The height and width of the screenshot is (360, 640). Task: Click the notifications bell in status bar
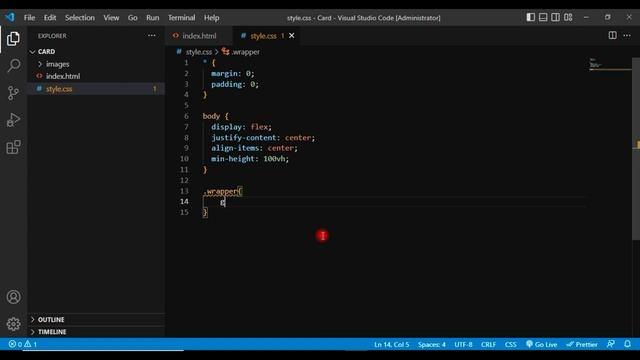point(627,344)
